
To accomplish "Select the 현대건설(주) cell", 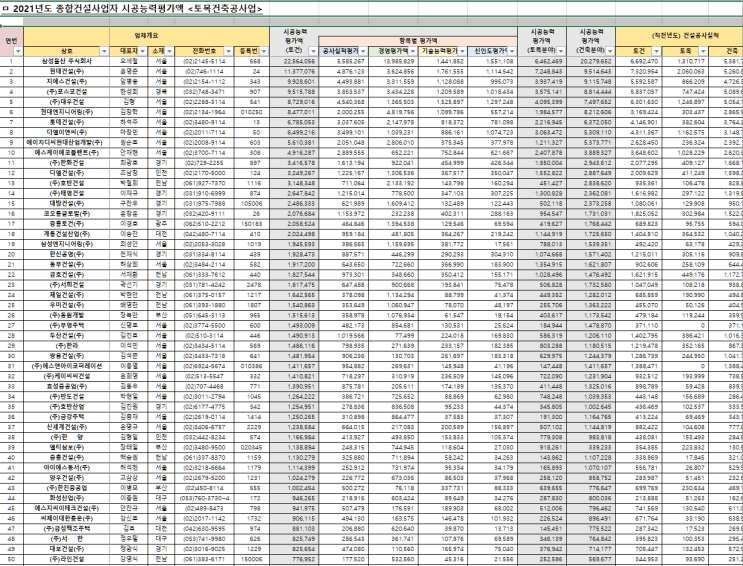I will click(x=66, y=72).
